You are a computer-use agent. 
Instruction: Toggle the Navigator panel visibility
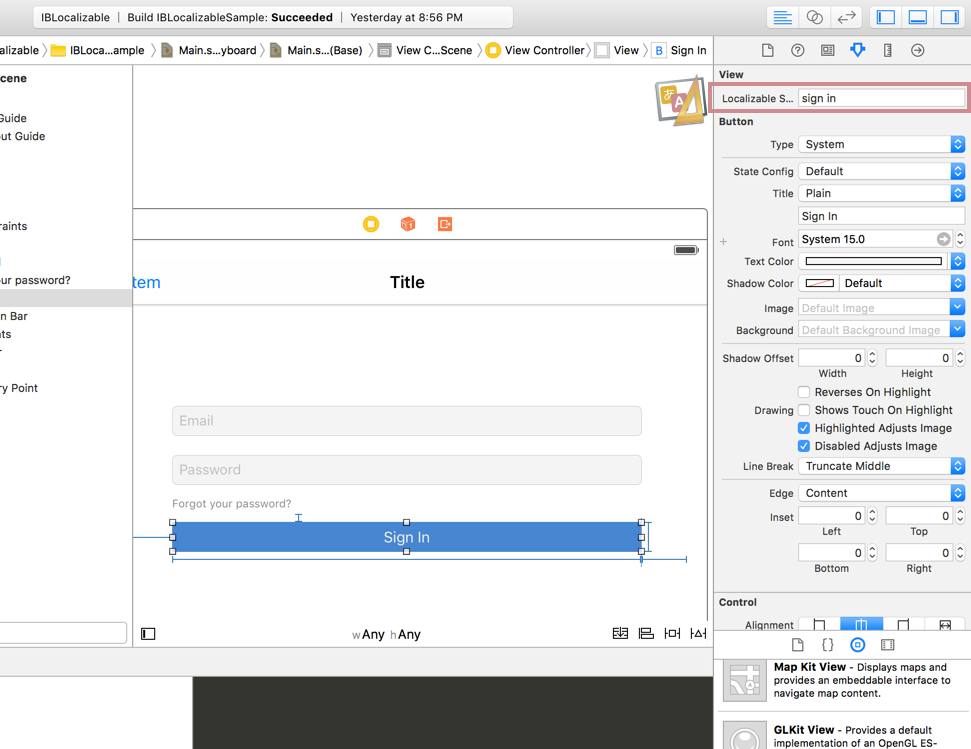886,17
